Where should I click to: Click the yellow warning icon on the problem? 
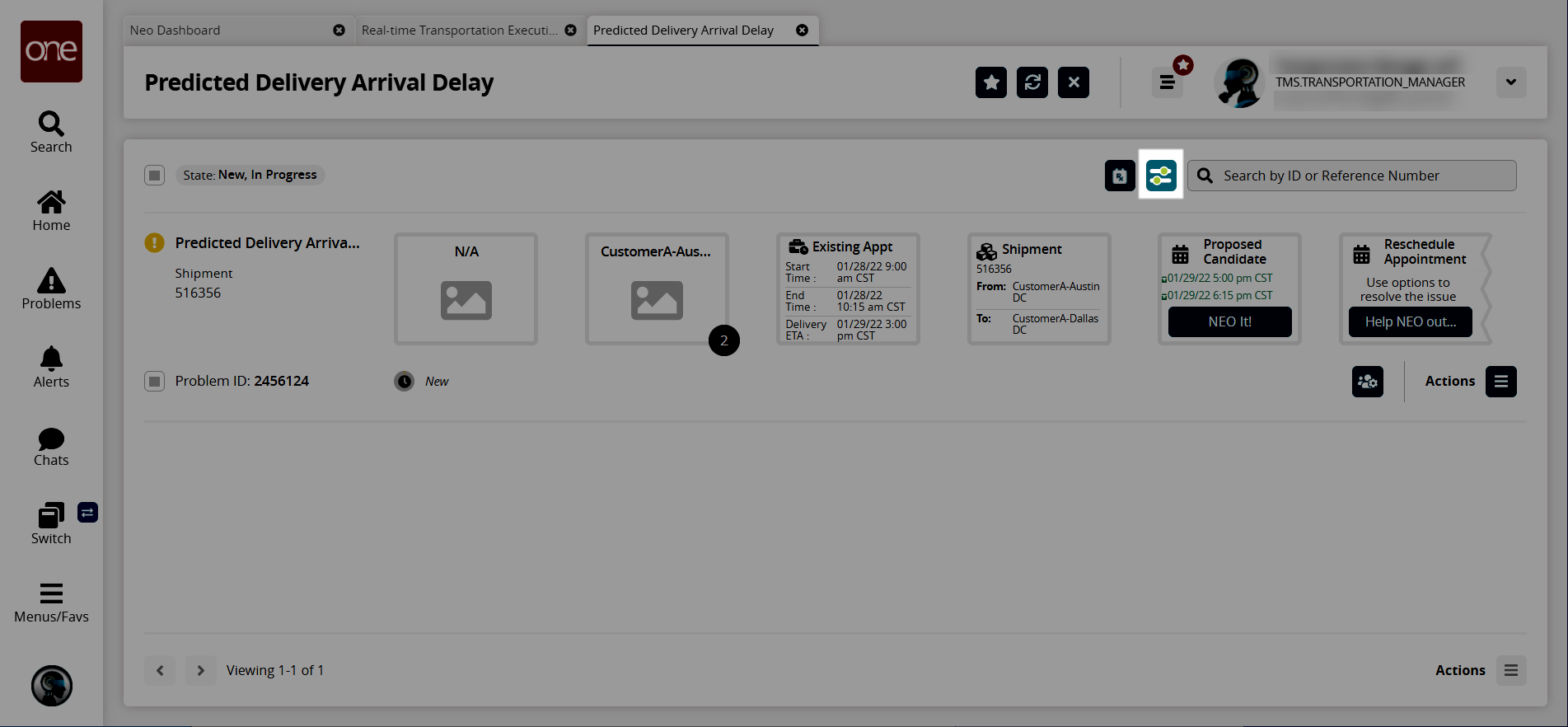pyautogui.click(x=154, y=242)
